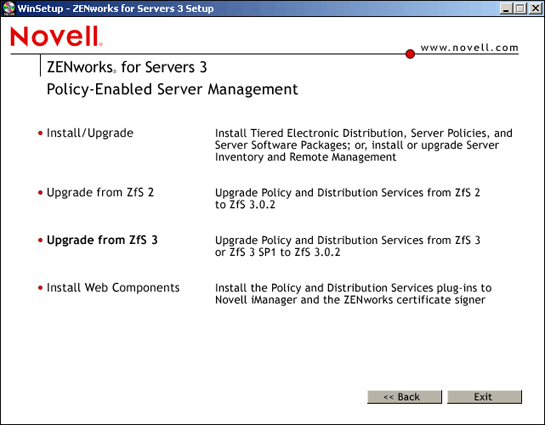Click the 'from ZfS 2 to ZfS 3.0.2' description
This screenshot has height=425, width=545.
click(348, 198)
